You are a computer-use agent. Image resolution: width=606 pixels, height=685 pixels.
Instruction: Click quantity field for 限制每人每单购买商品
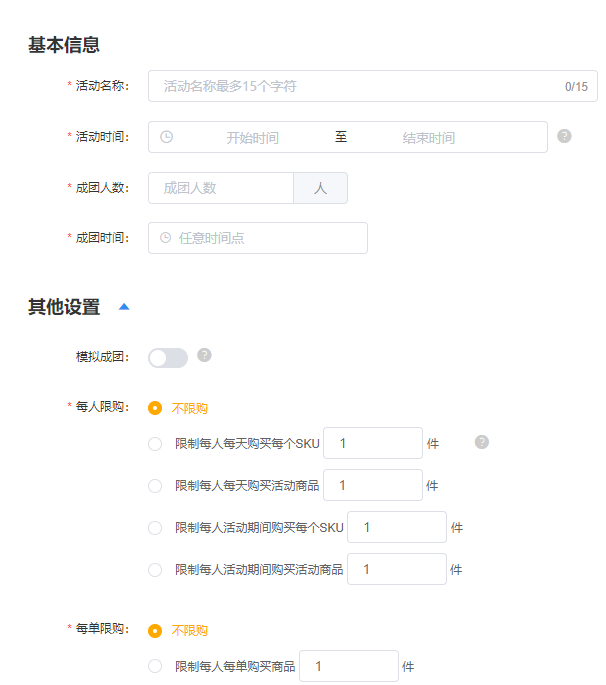349,667
